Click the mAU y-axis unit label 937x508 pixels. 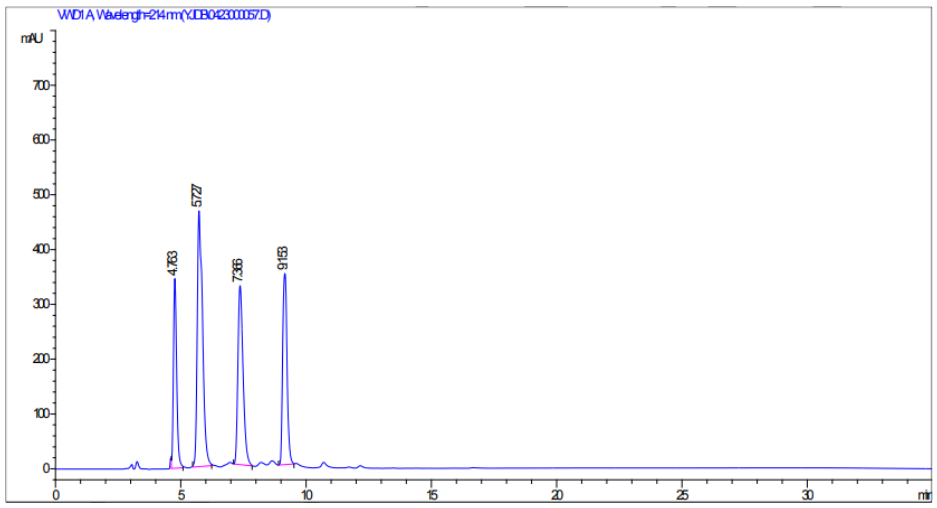click(32, 38)
